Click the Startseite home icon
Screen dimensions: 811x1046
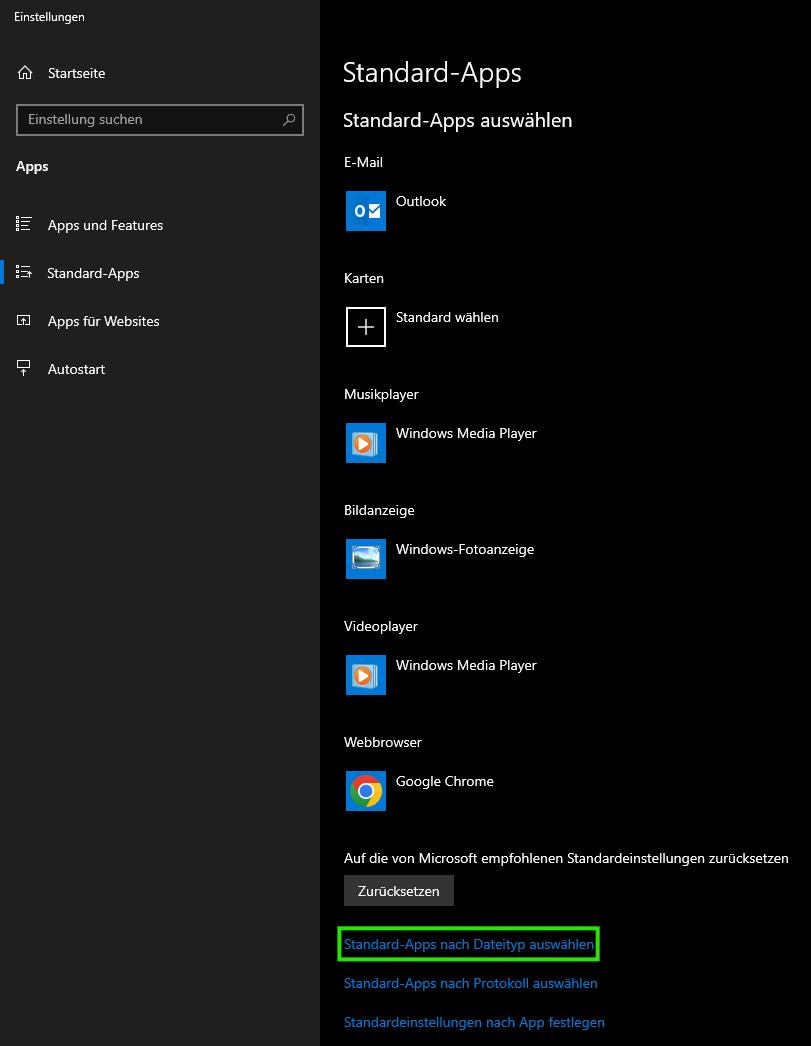click(25, 73)
